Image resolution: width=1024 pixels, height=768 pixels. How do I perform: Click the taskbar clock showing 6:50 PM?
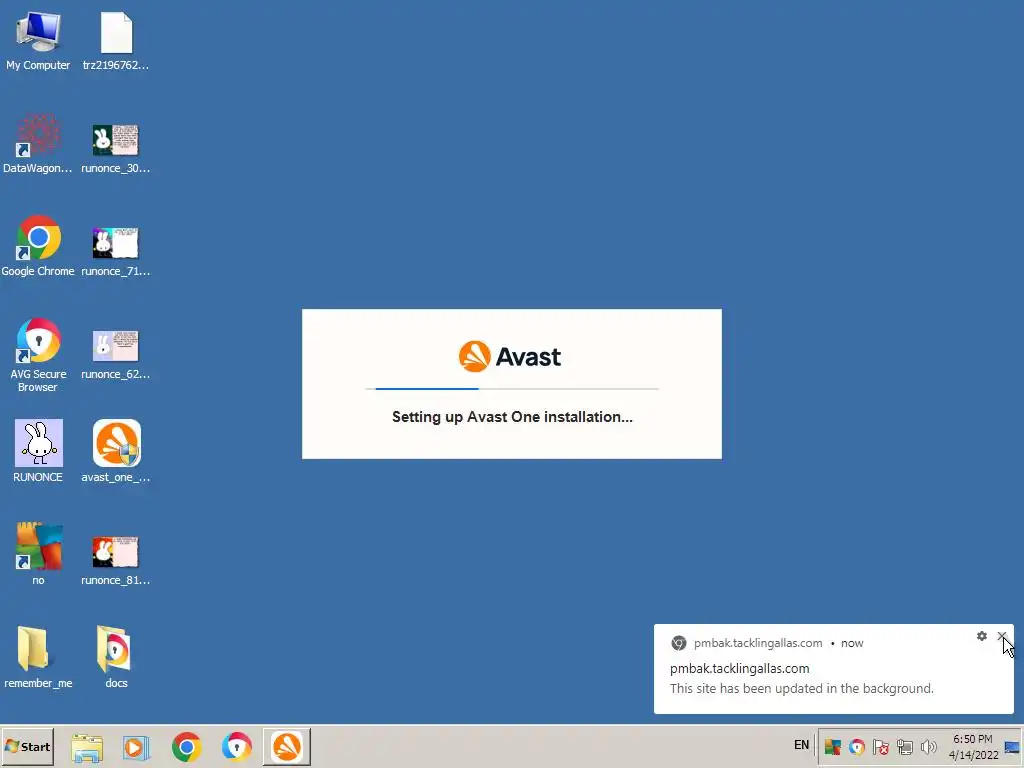coord(973,747)
